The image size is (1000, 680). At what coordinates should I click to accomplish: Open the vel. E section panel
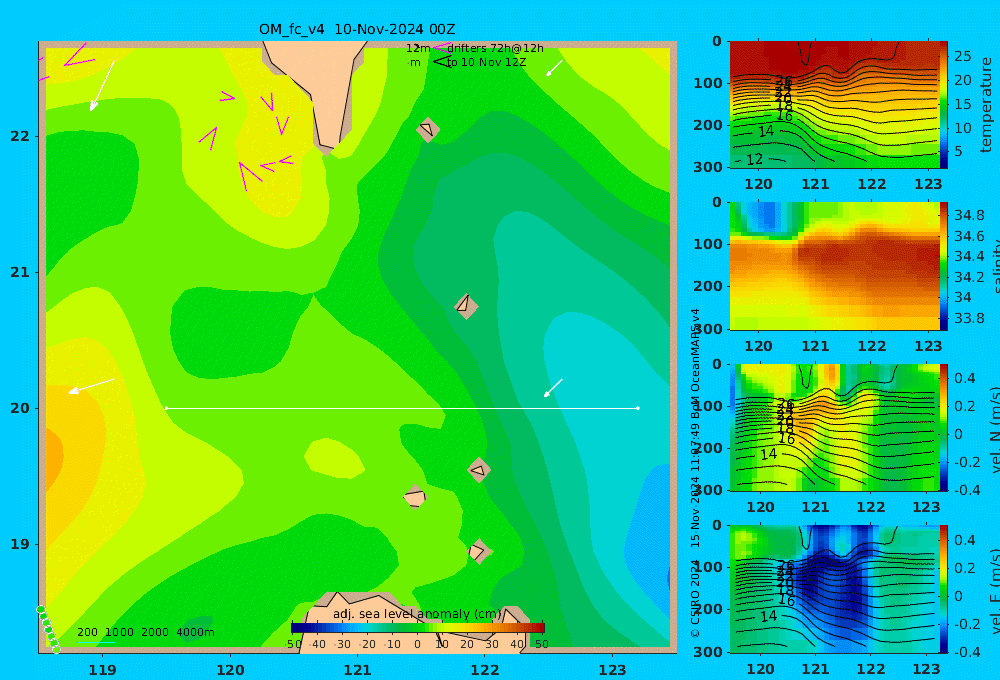[x=834, y=589]
